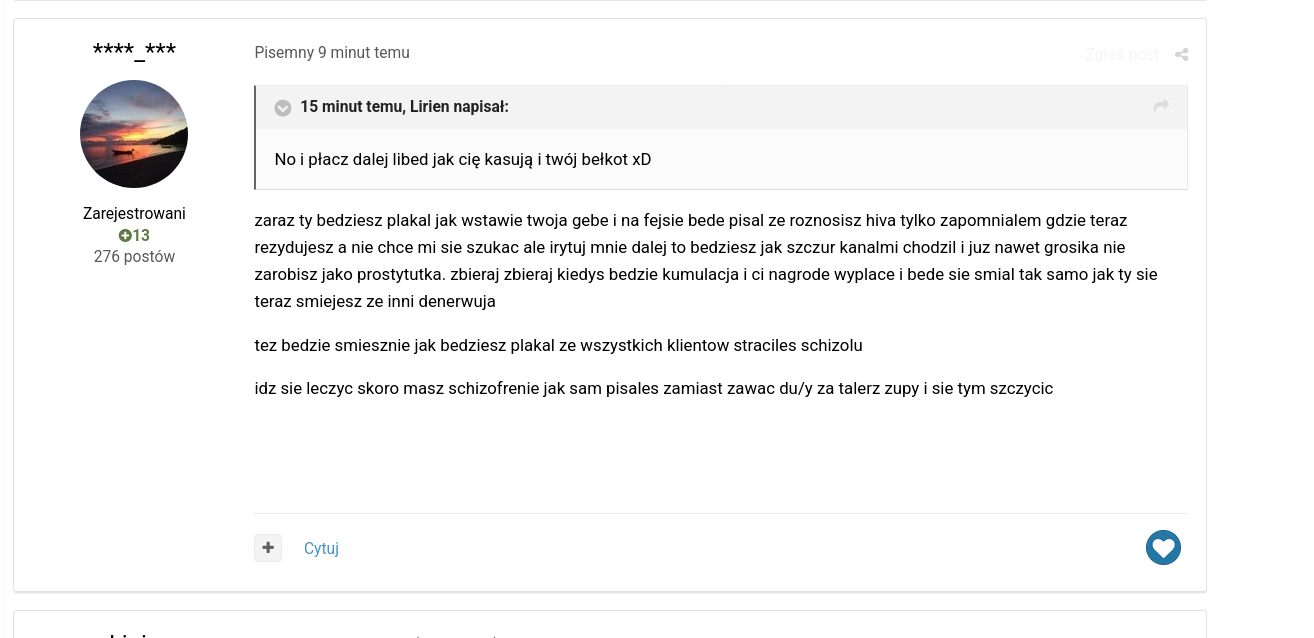Click the '276 postów' post count

(134, 257)
